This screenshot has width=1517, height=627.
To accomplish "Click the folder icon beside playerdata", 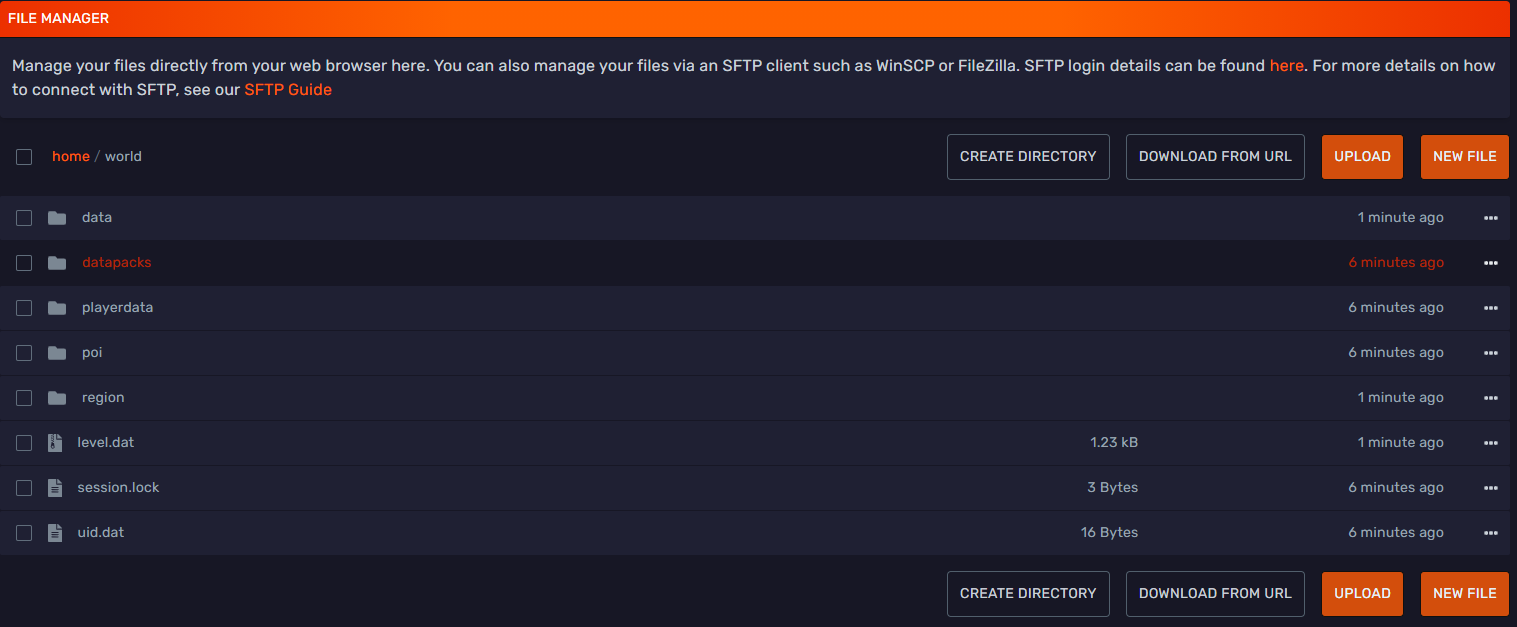I will tap(57, 308).
